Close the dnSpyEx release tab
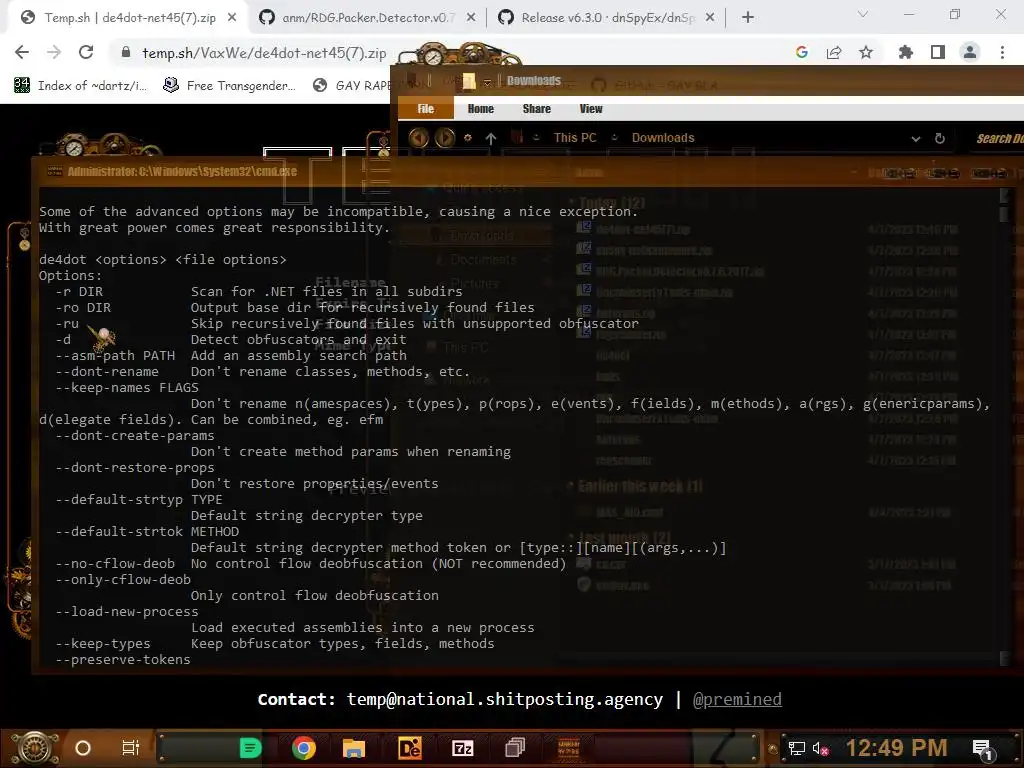The image size is (1024, 768). tap(711, 18)
